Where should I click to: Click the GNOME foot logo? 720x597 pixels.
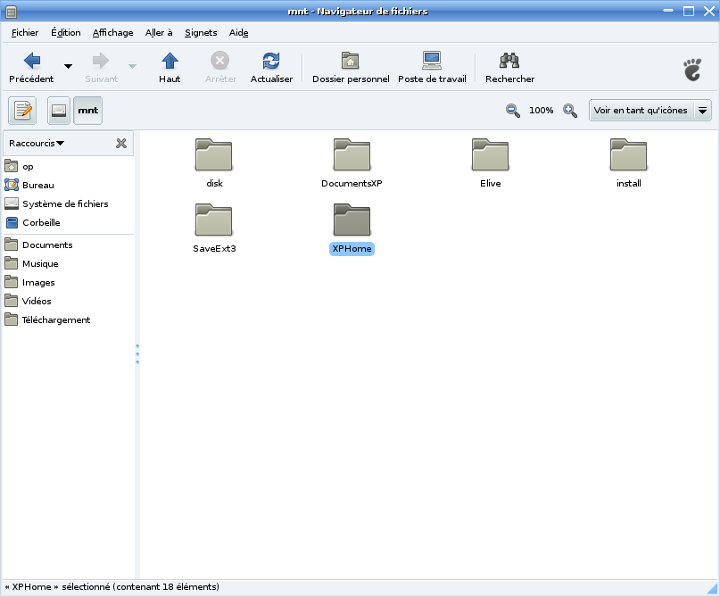(x=692, y=70)
